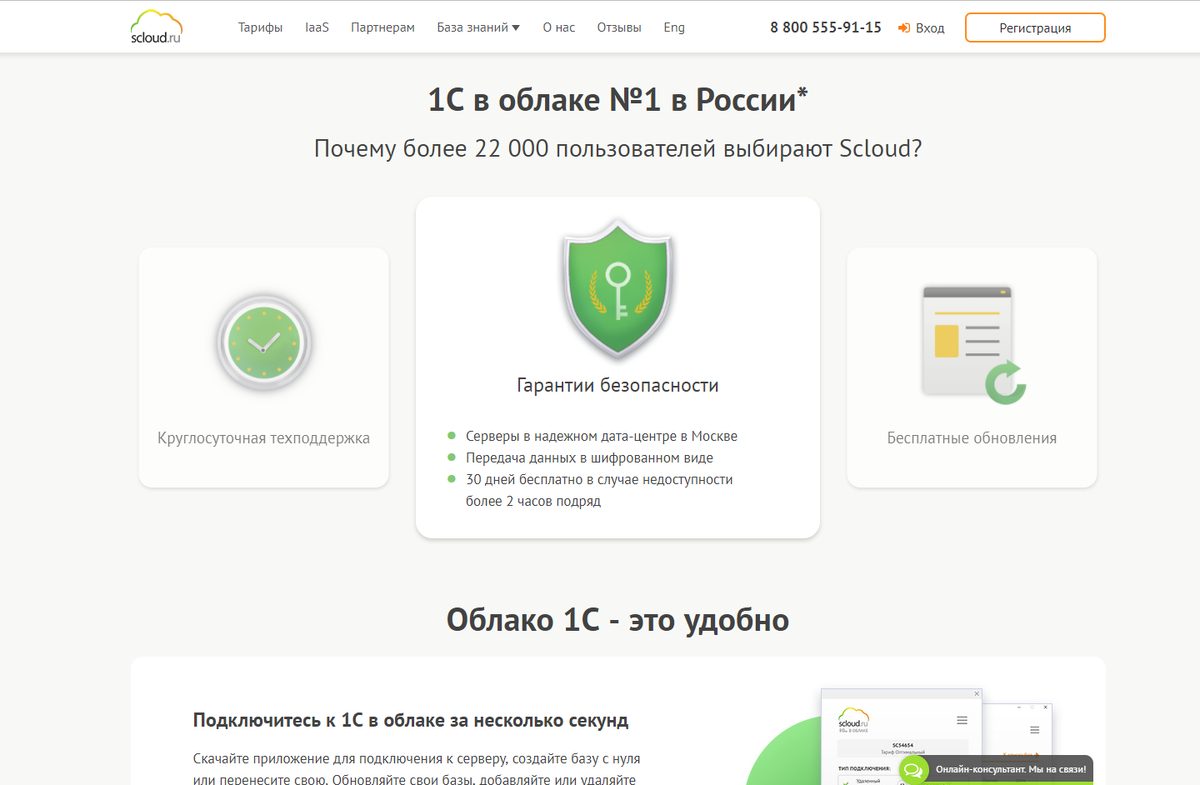Open the О нас page
Image resolution: width=1200 pixels, height=785 pixels.
pos(559,27)
